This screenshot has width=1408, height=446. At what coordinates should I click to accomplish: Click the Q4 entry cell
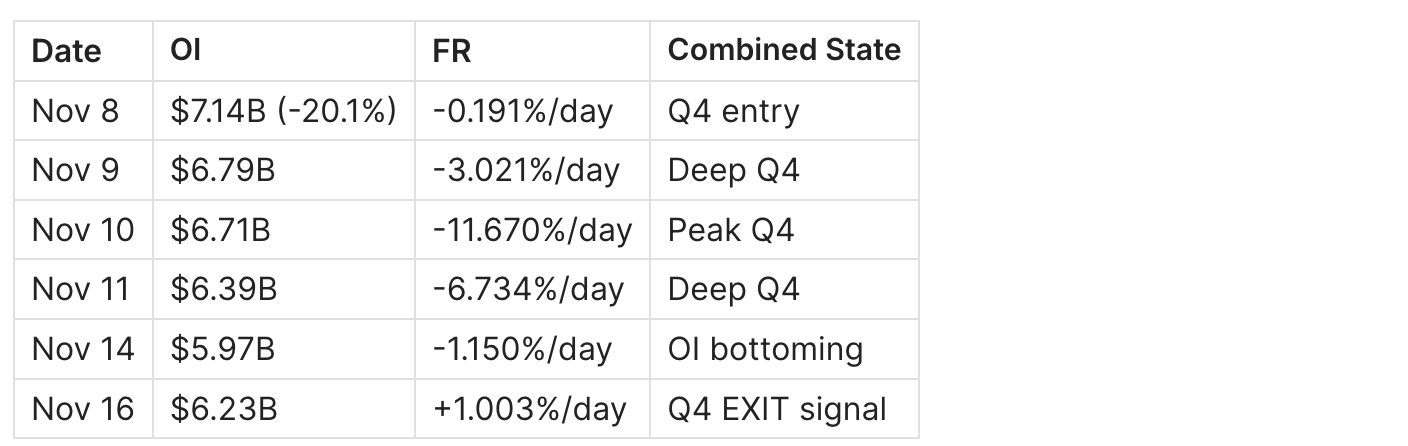click(734, 111)
